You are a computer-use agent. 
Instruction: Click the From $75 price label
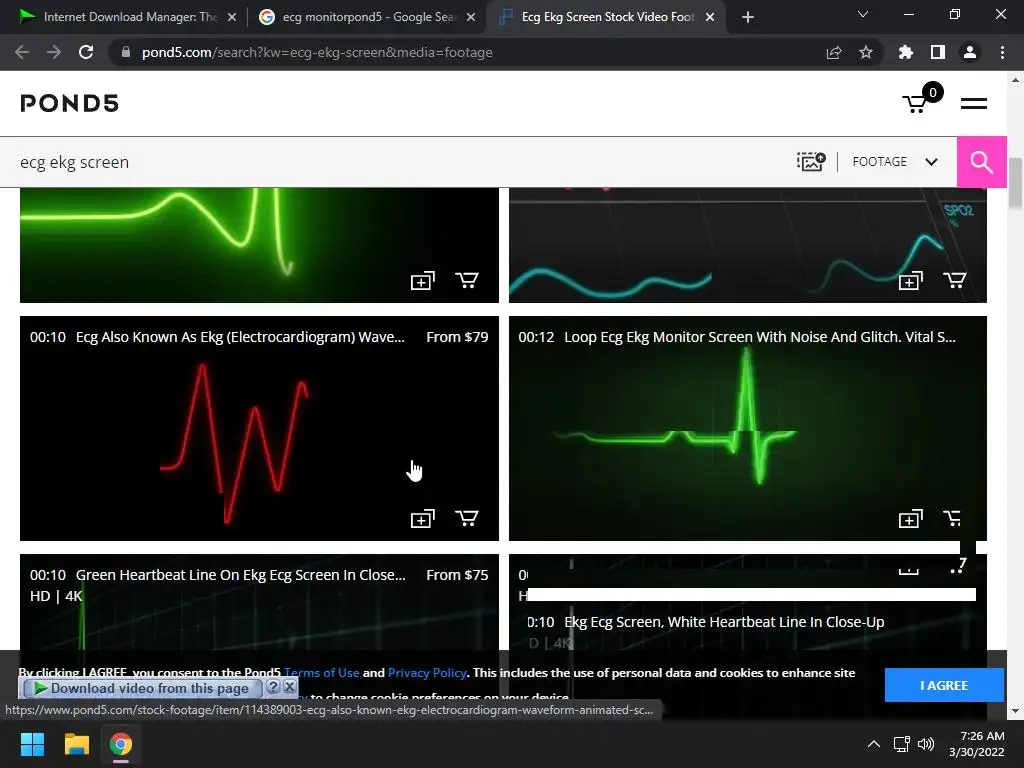457,575
